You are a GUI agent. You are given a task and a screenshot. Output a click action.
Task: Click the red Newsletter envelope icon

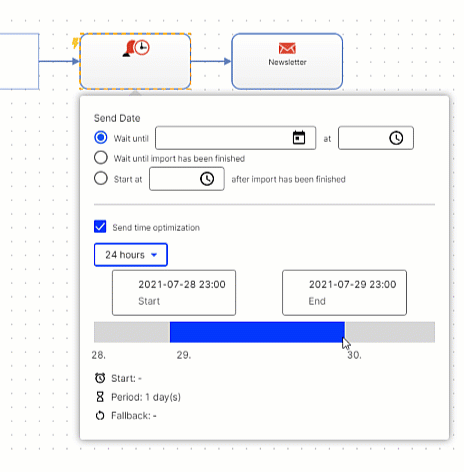point(287,48)
